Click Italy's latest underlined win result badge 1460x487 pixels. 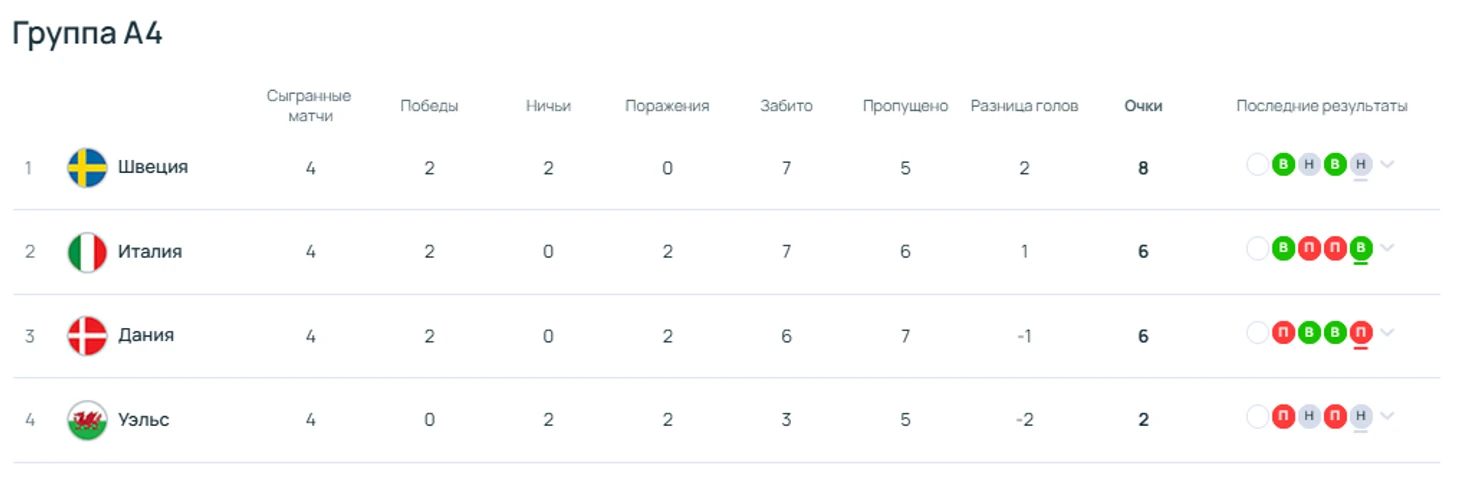coord(1360,248)
